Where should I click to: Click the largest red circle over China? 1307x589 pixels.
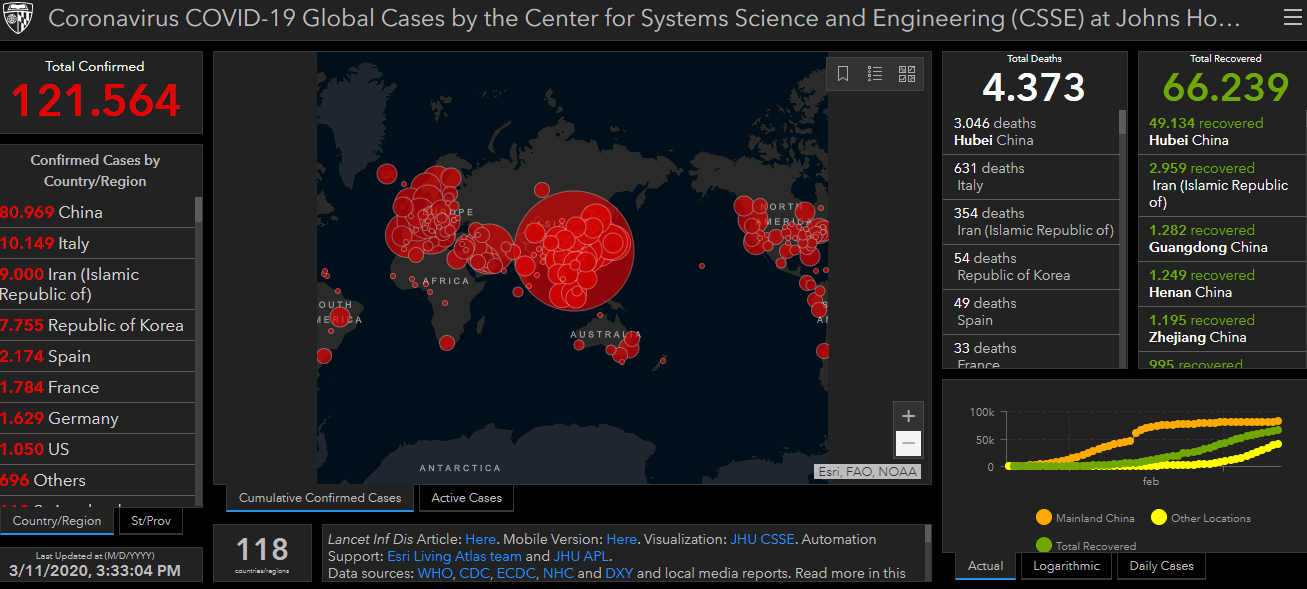574,251
